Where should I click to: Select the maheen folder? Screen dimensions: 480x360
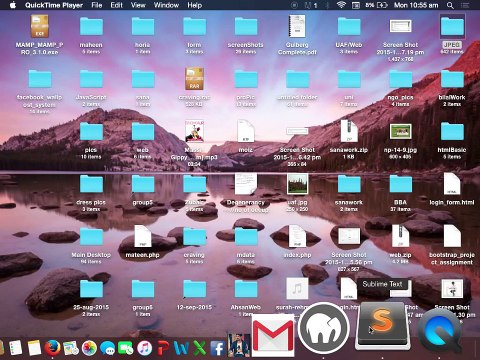(x=91, y=27)
